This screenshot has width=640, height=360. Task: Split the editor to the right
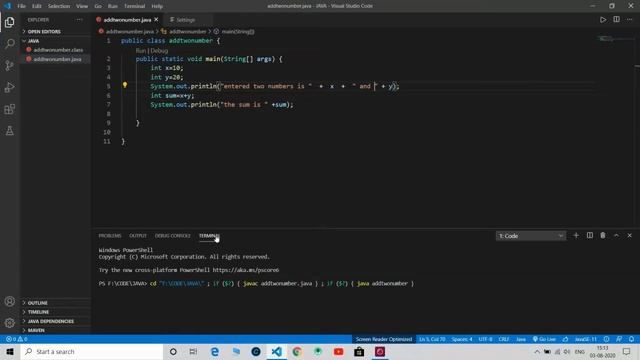tap(616, 20)
